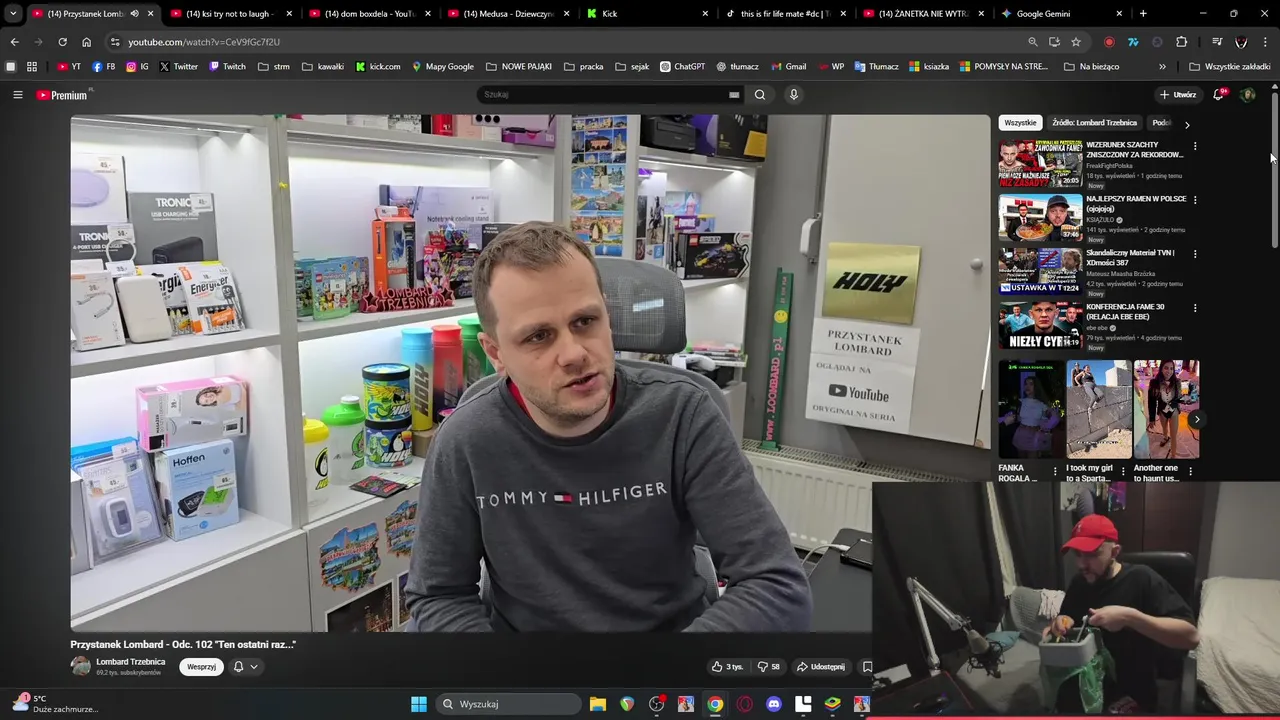The height and width of the screenshot is (720, 1280).
Task: Open Wszystkie zakładki bookmarks folder
Action: point(1230,67)
